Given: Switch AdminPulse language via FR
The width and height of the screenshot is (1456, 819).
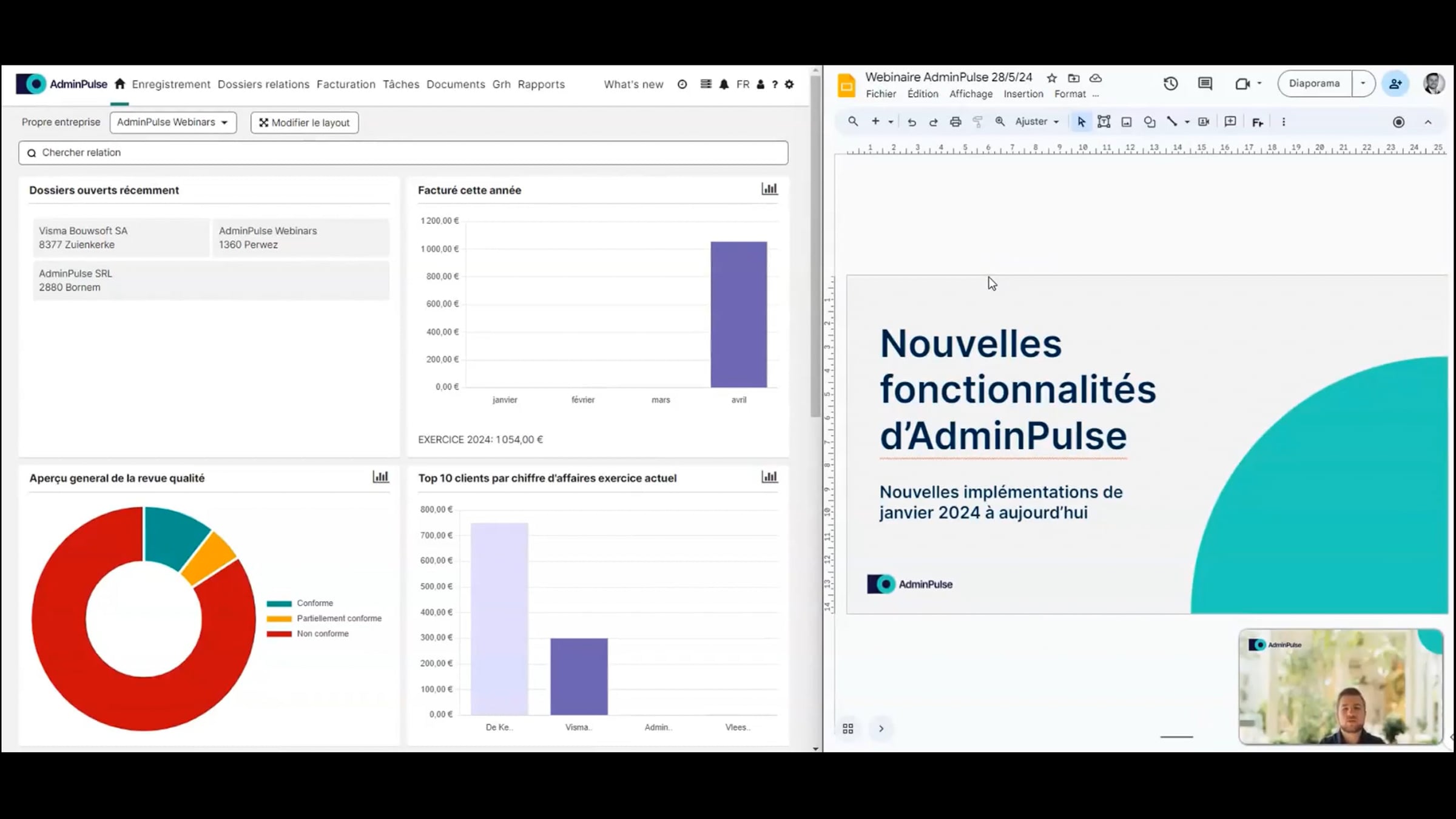Looking at the screenshot, I should click(743, 84).
